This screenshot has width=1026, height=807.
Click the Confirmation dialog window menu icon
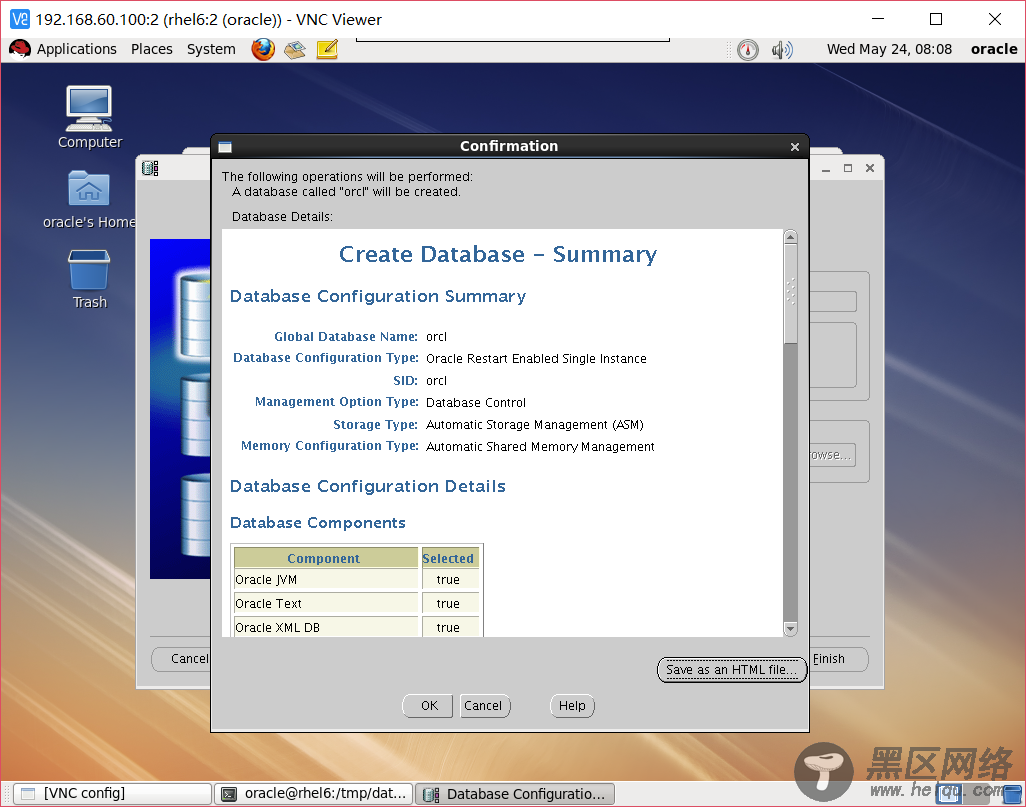[225, 147]
